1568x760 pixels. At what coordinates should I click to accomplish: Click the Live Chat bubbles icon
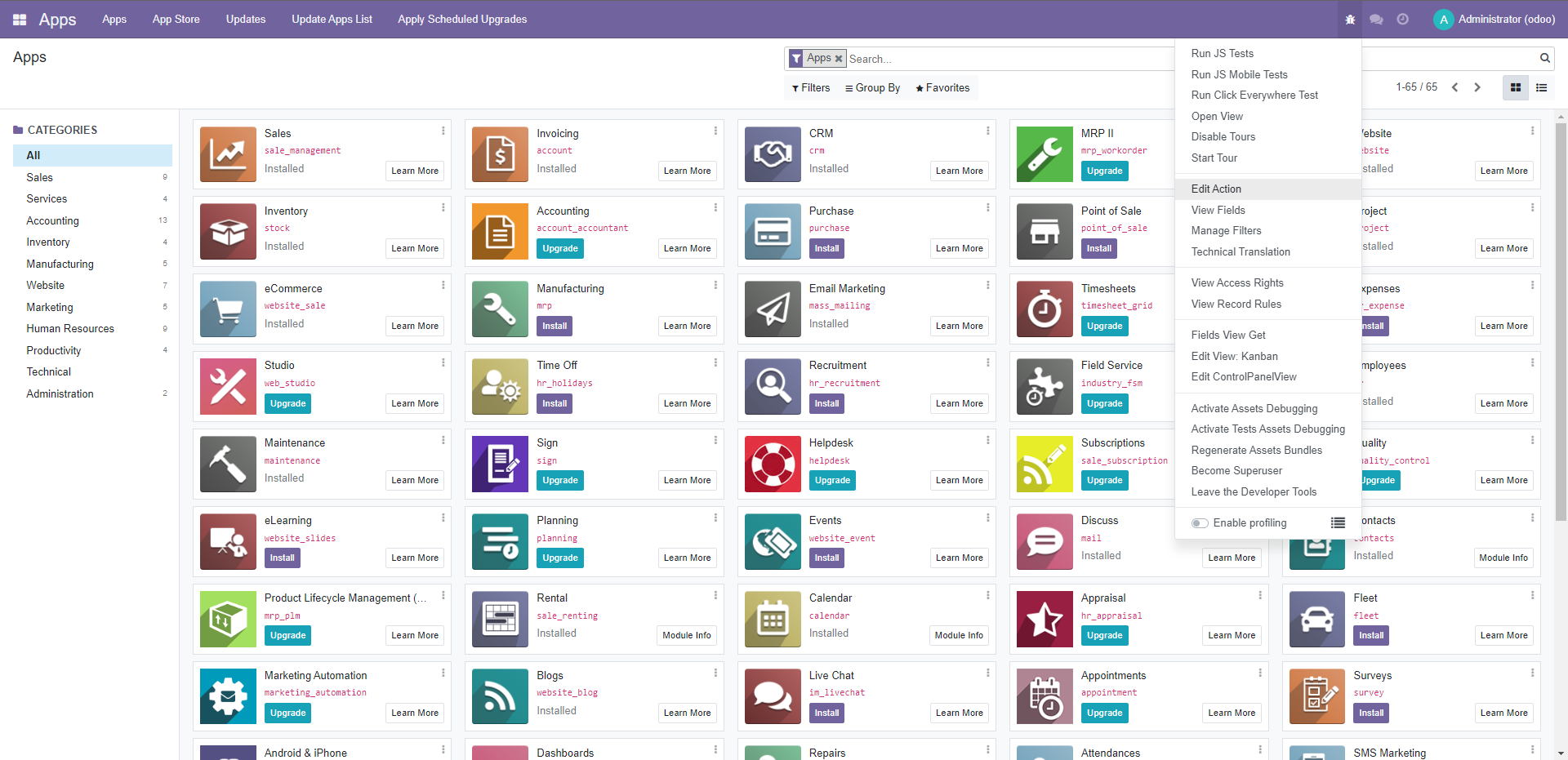point(773,696)
